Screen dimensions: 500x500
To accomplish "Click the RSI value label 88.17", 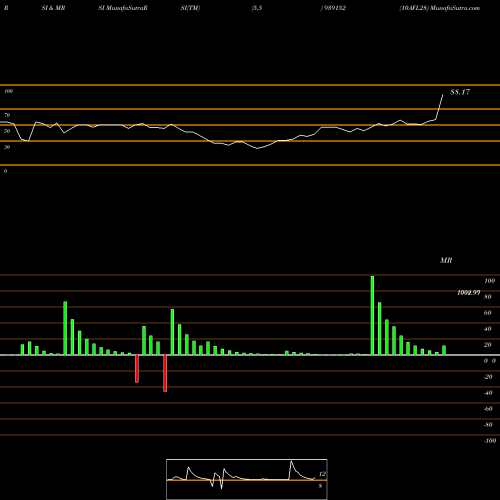I will 460,92.
